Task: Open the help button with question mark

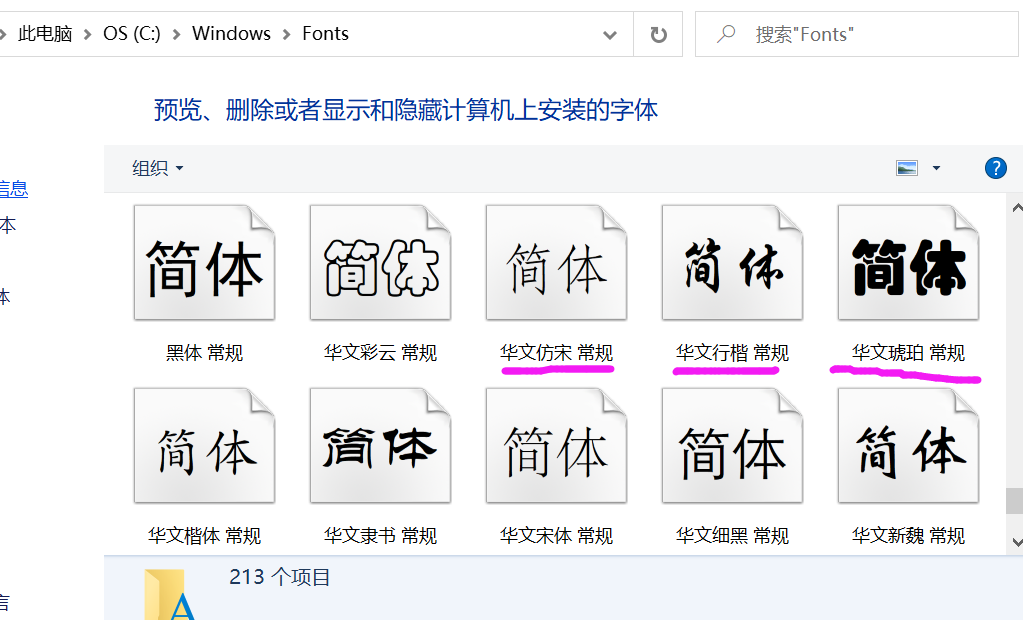Action: (x=996, y=168)
